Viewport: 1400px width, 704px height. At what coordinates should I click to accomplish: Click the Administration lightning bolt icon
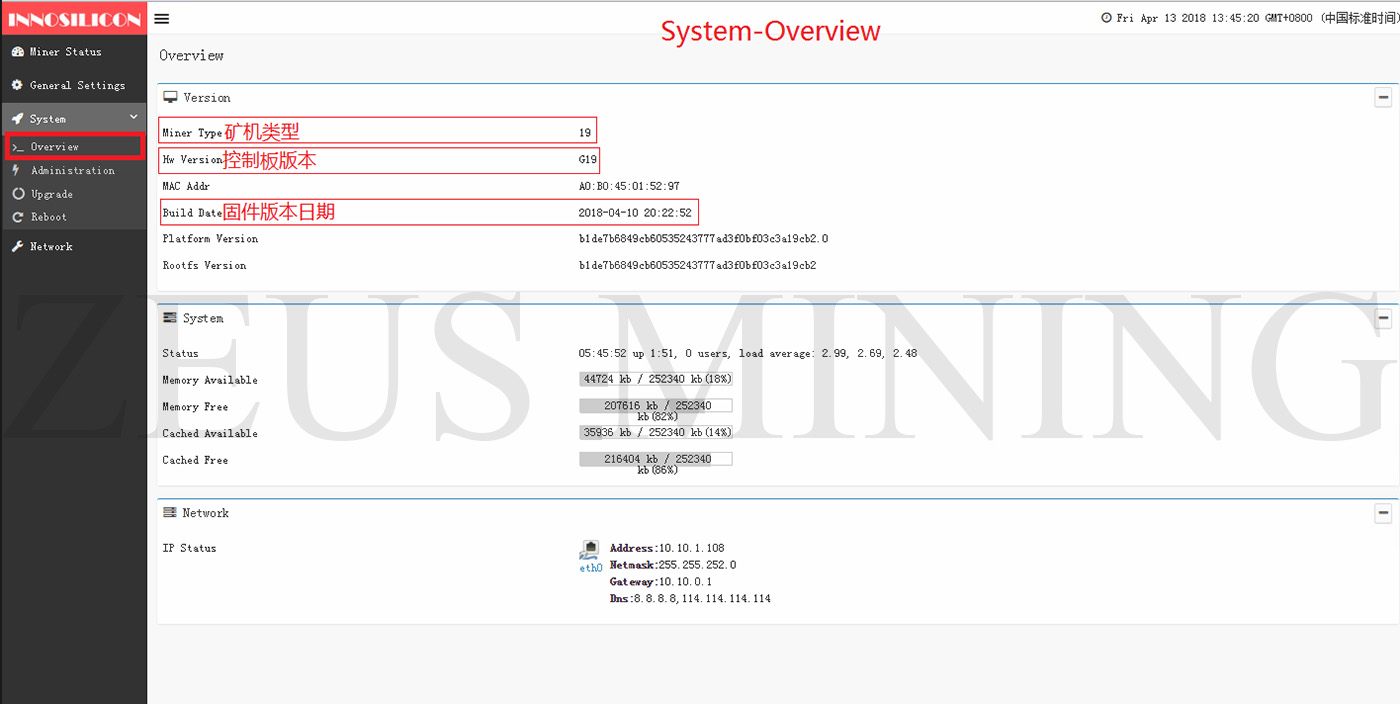[x=17, y=171]
